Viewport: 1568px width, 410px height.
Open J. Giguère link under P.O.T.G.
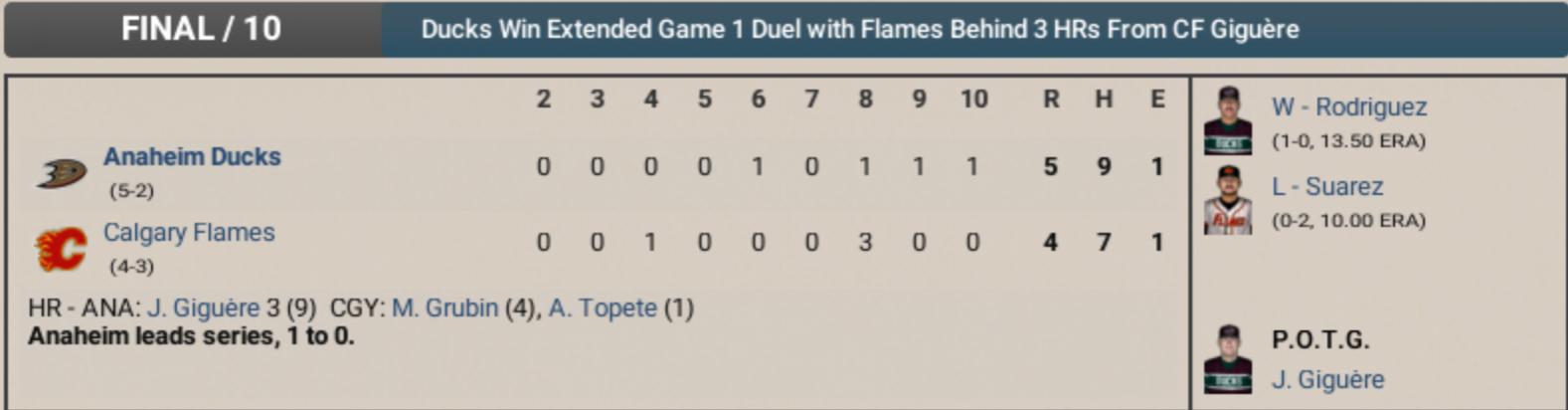pos(1327,380)
